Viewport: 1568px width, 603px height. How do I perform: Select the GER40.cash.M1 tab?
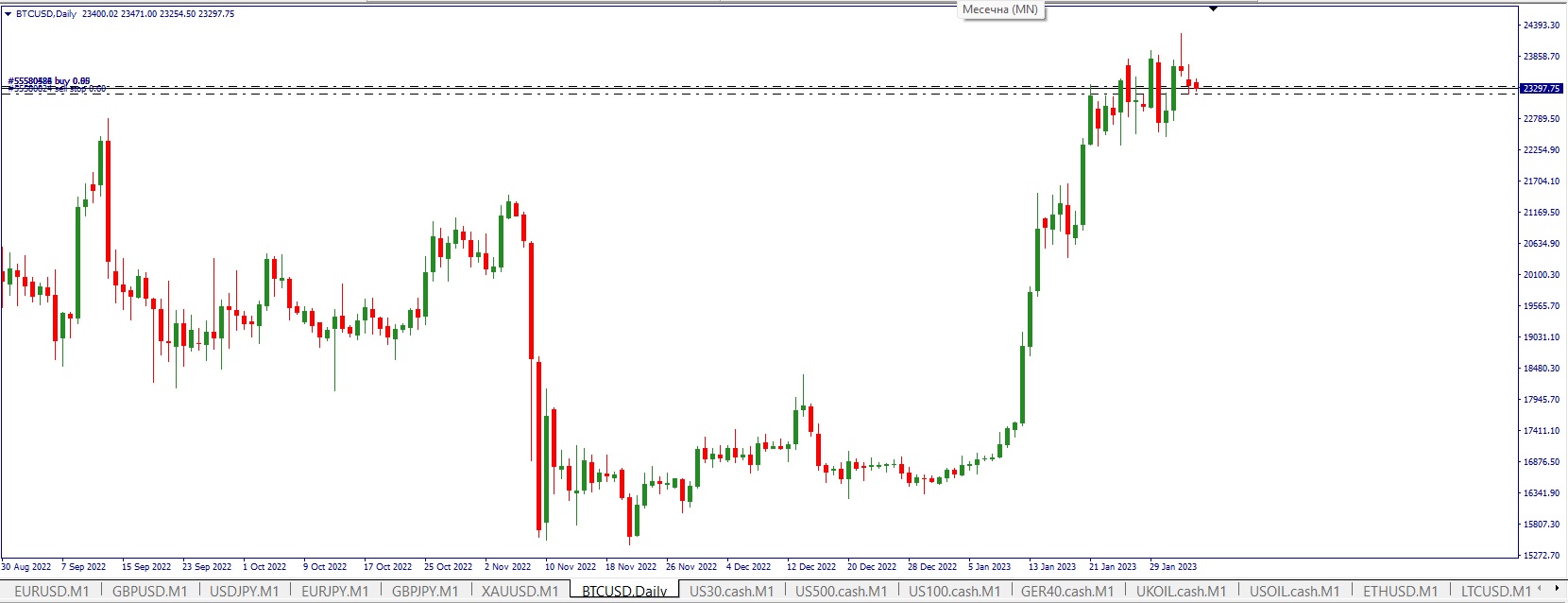click(1068, 592)
